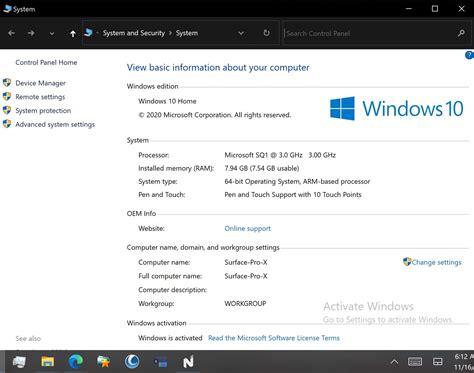Screen dimensions: 474x373
Task: Open recent locations dropdown arrow
Action: tap(52, 33)
